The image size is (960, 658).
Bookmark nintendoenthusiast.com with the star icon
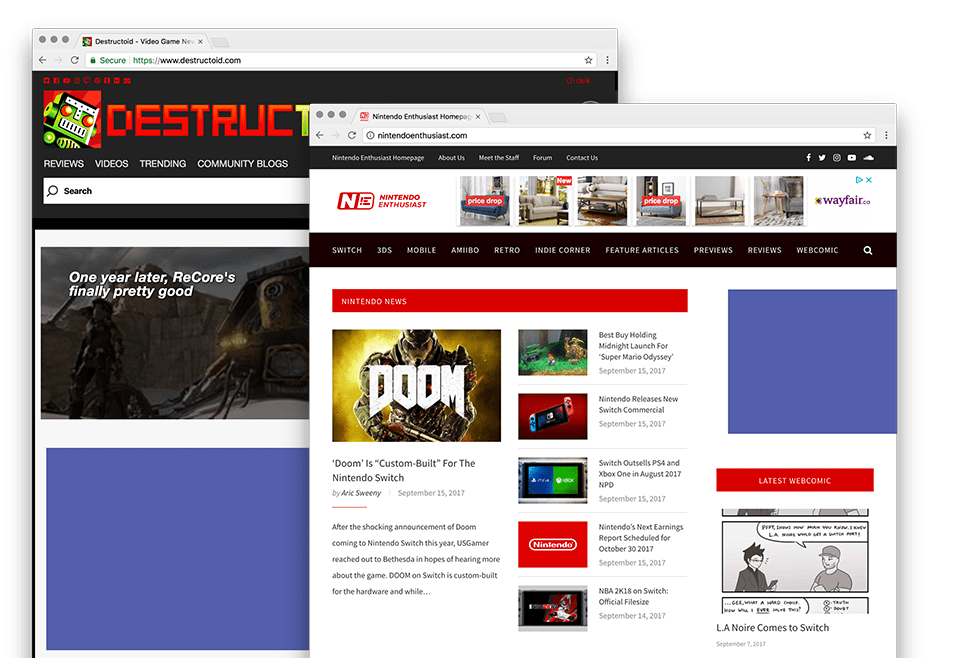[x=867, y=135]
